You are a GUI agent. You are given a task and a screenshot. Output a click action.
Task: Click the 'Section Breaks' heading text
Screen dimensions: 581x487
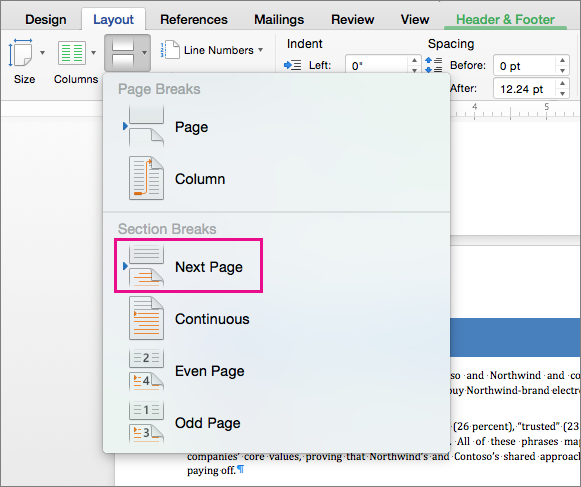click(167, 229)
